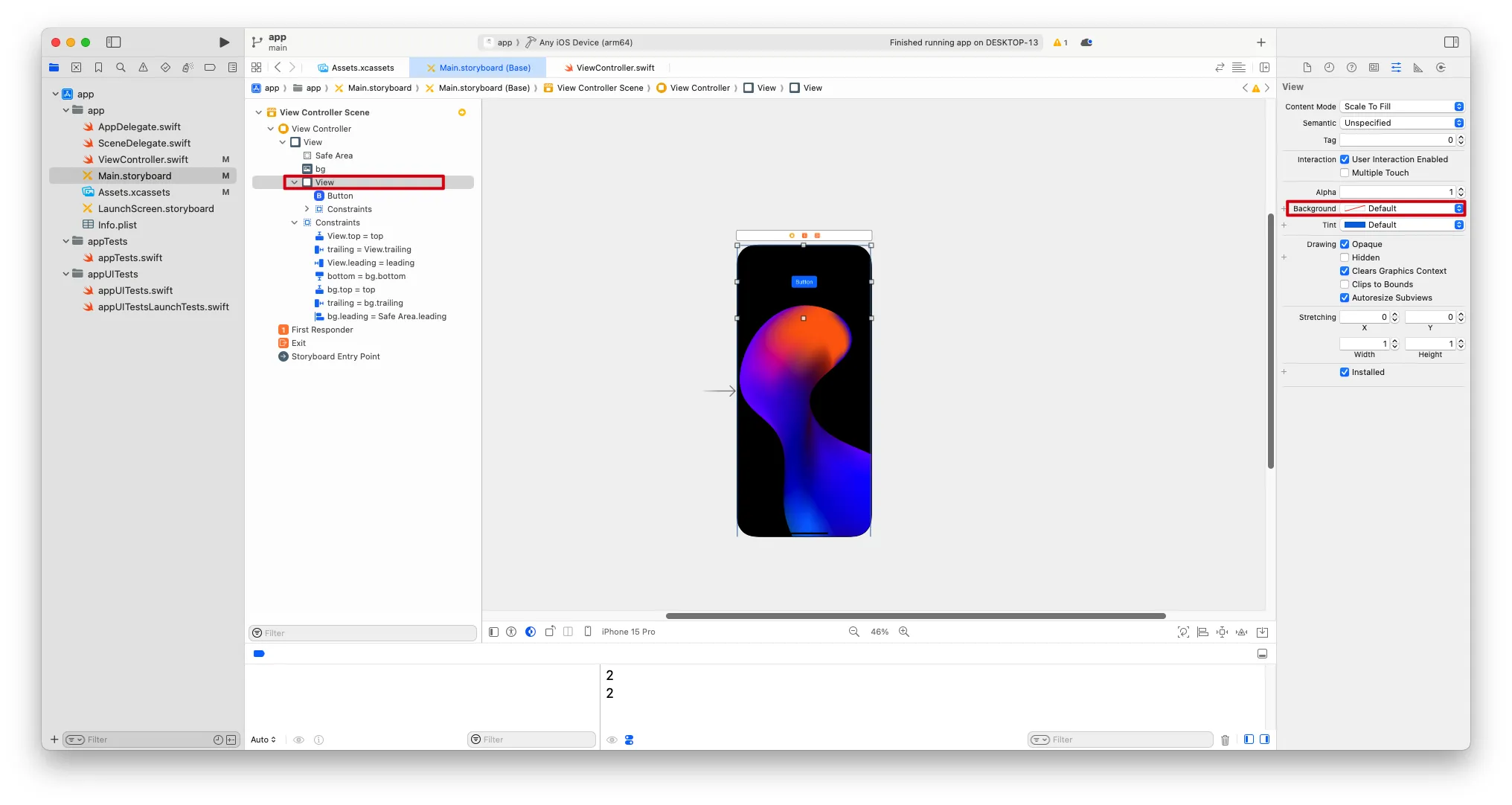Image resolution: width=1512 pixels, height=805 pixels.
Task: Click the iPhone 15 Pro device button
Action: [628, 632]
